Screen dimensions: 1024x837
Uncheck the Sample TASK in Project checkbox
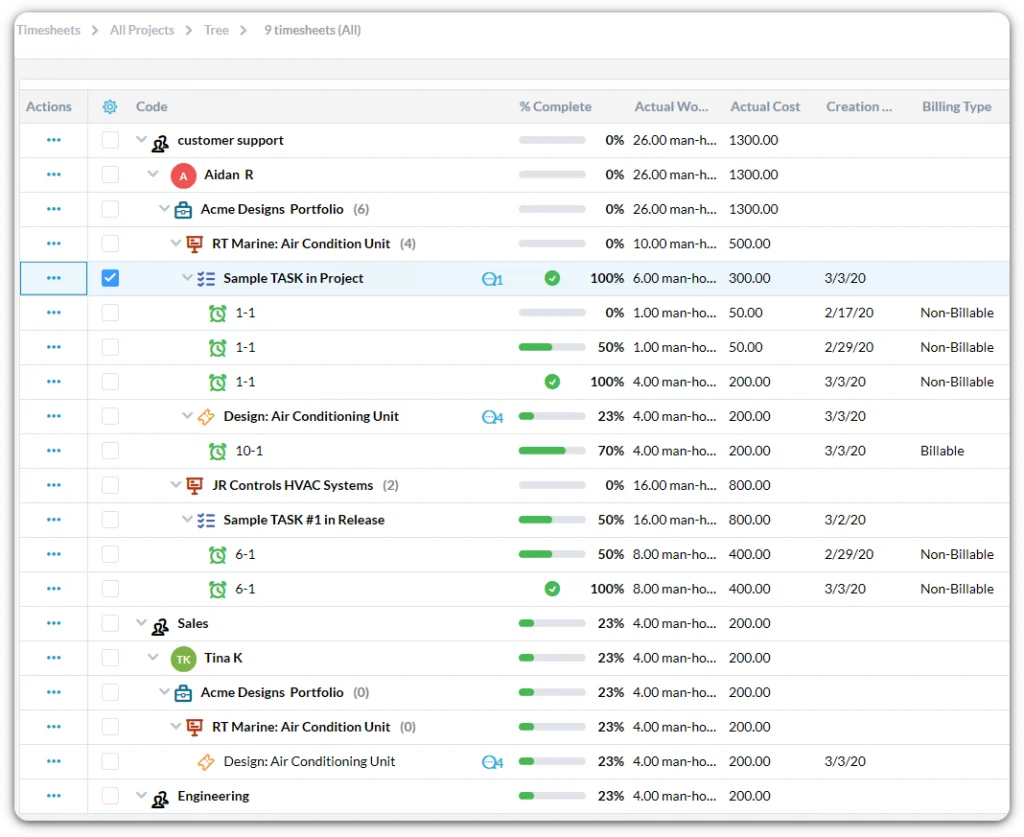[110, 278]
